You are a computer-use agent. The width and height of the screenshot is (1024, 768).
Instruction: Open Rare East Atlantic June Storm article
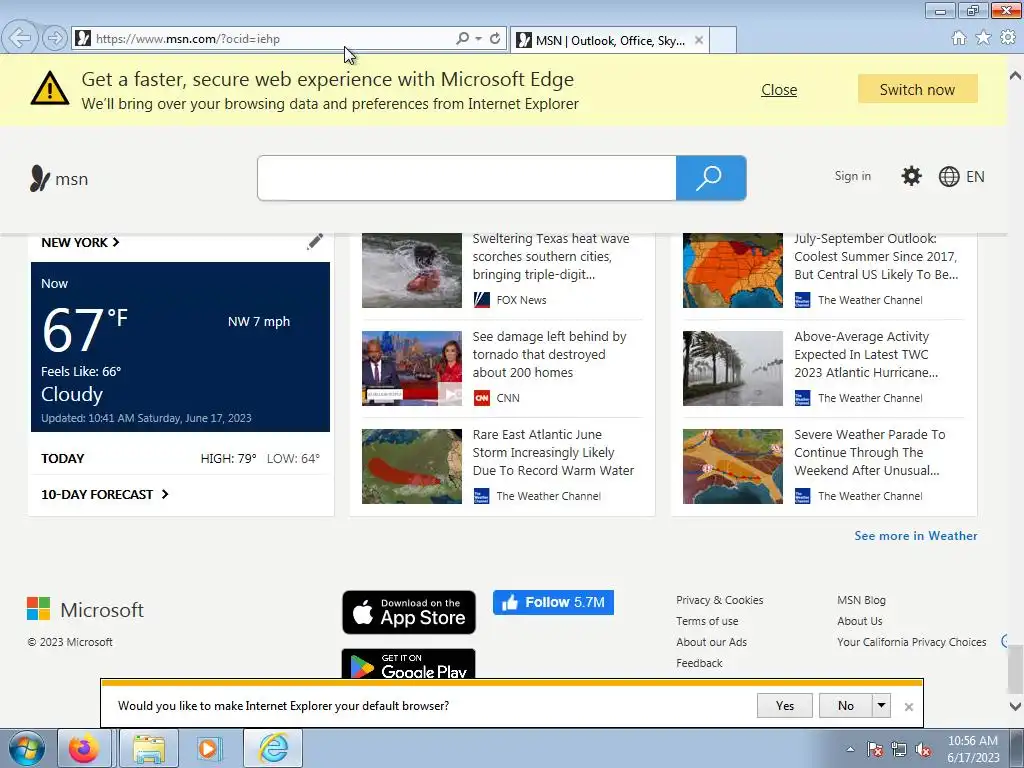coord(553,453)
